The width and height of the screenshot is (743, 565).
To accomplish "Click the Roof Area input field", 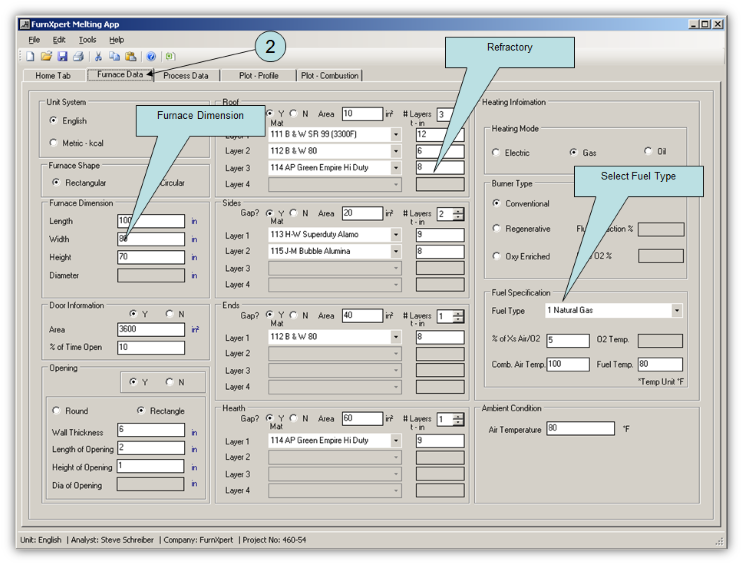I will point(362,114).
